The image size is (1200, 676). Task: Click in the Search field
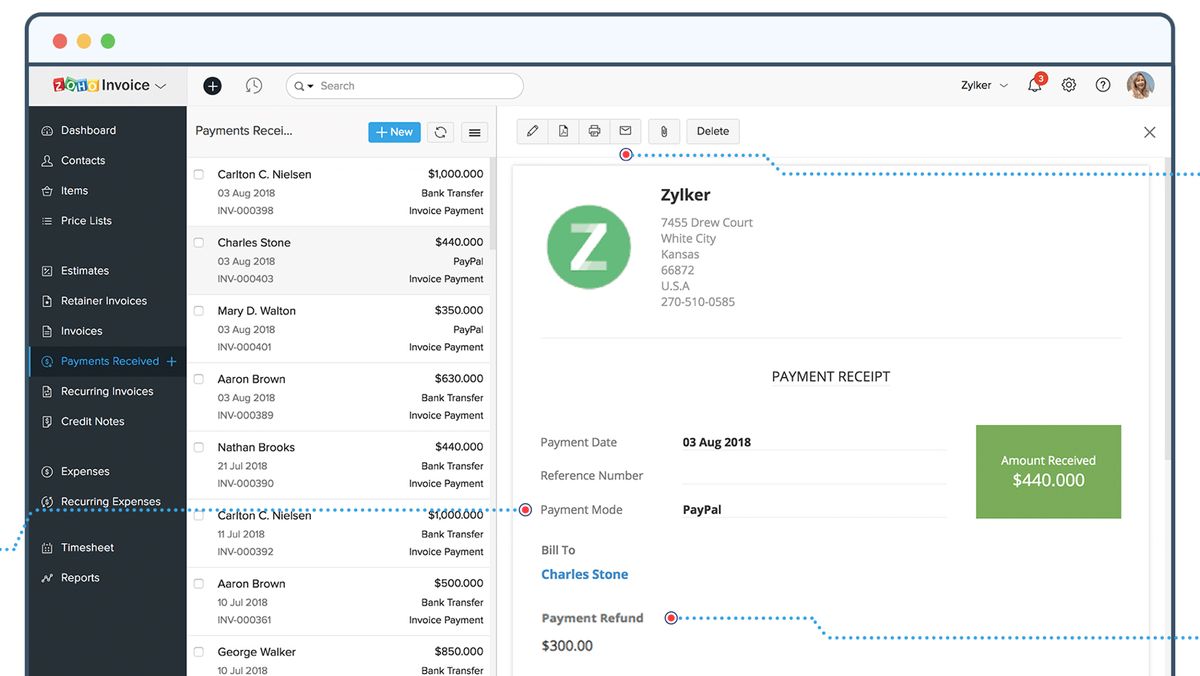pos(404,86)
